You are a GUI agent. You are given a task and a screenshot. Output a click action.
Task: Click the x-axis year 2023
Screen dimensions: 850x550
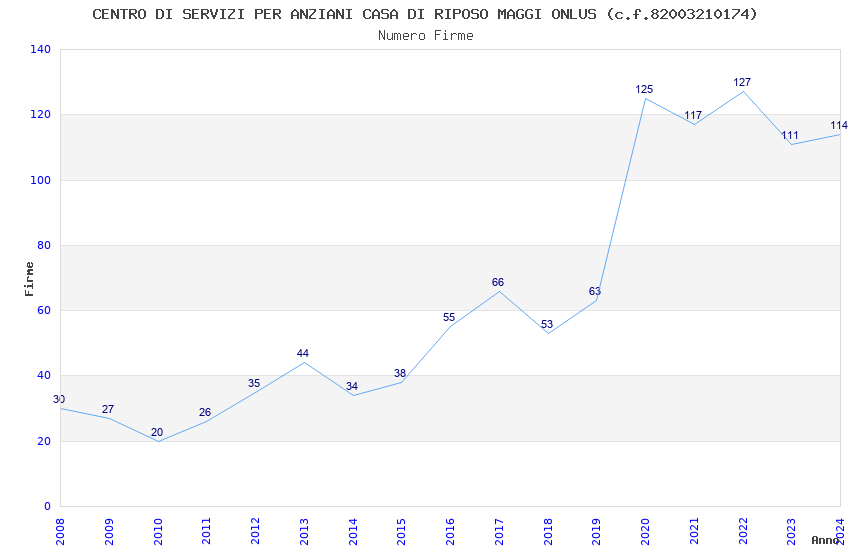[791, 531]
